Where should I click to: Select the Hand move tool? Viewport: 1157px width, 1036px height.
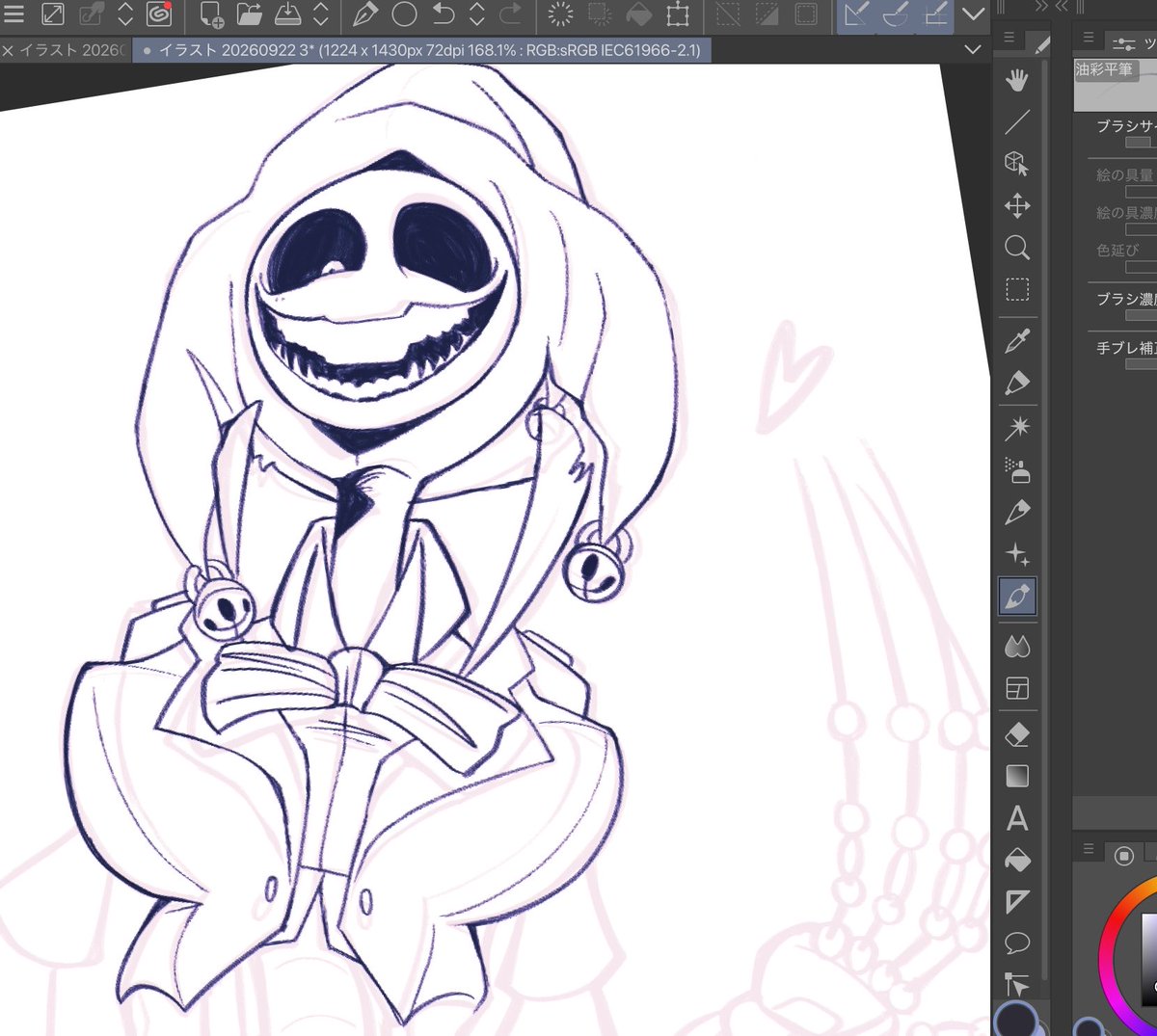coord(1017,81)
